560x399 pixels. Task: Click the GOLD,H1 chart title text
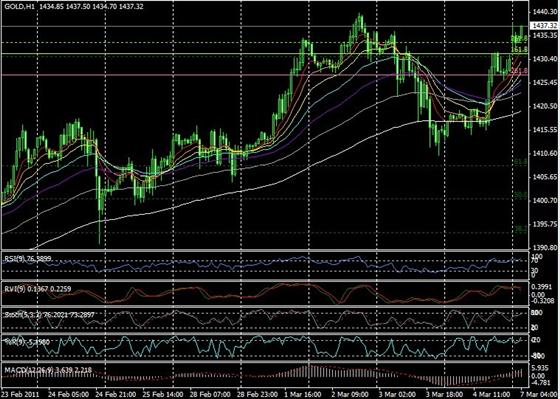pyautogui.click(x=20, y=6)
